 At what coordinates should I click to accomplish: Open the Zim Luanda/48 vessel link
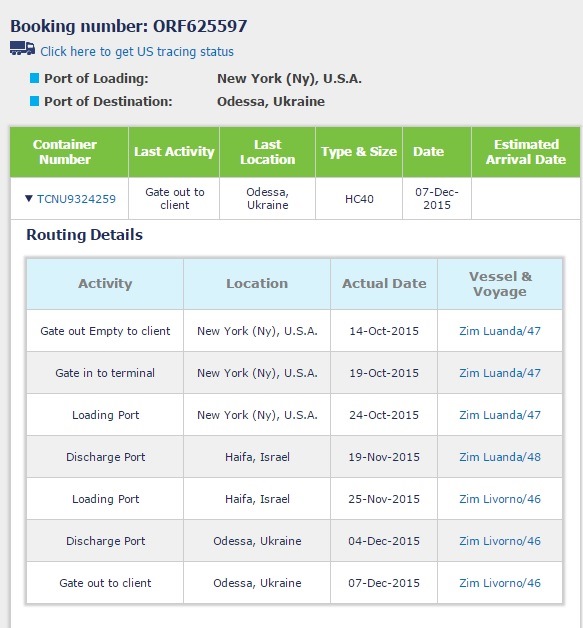point(500,457)
